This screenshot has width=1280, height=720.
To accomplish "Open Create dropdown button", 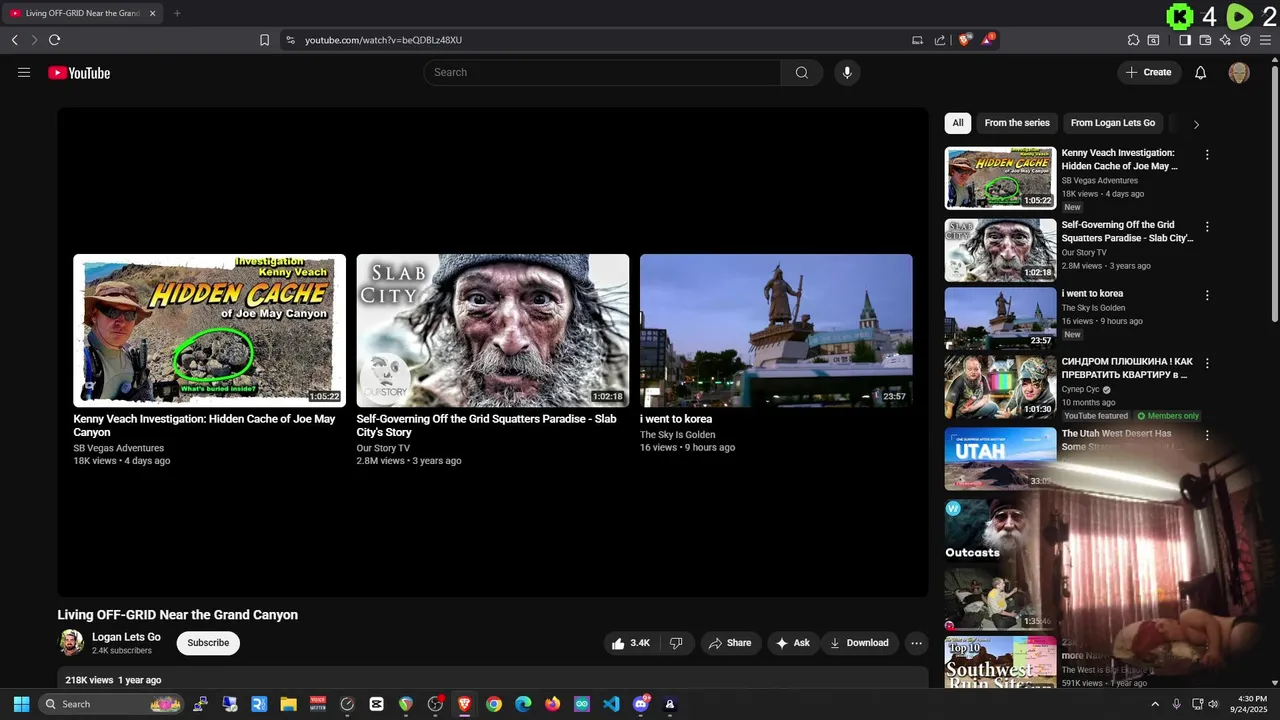I will pyautogui.click(x=1149, y=72).
